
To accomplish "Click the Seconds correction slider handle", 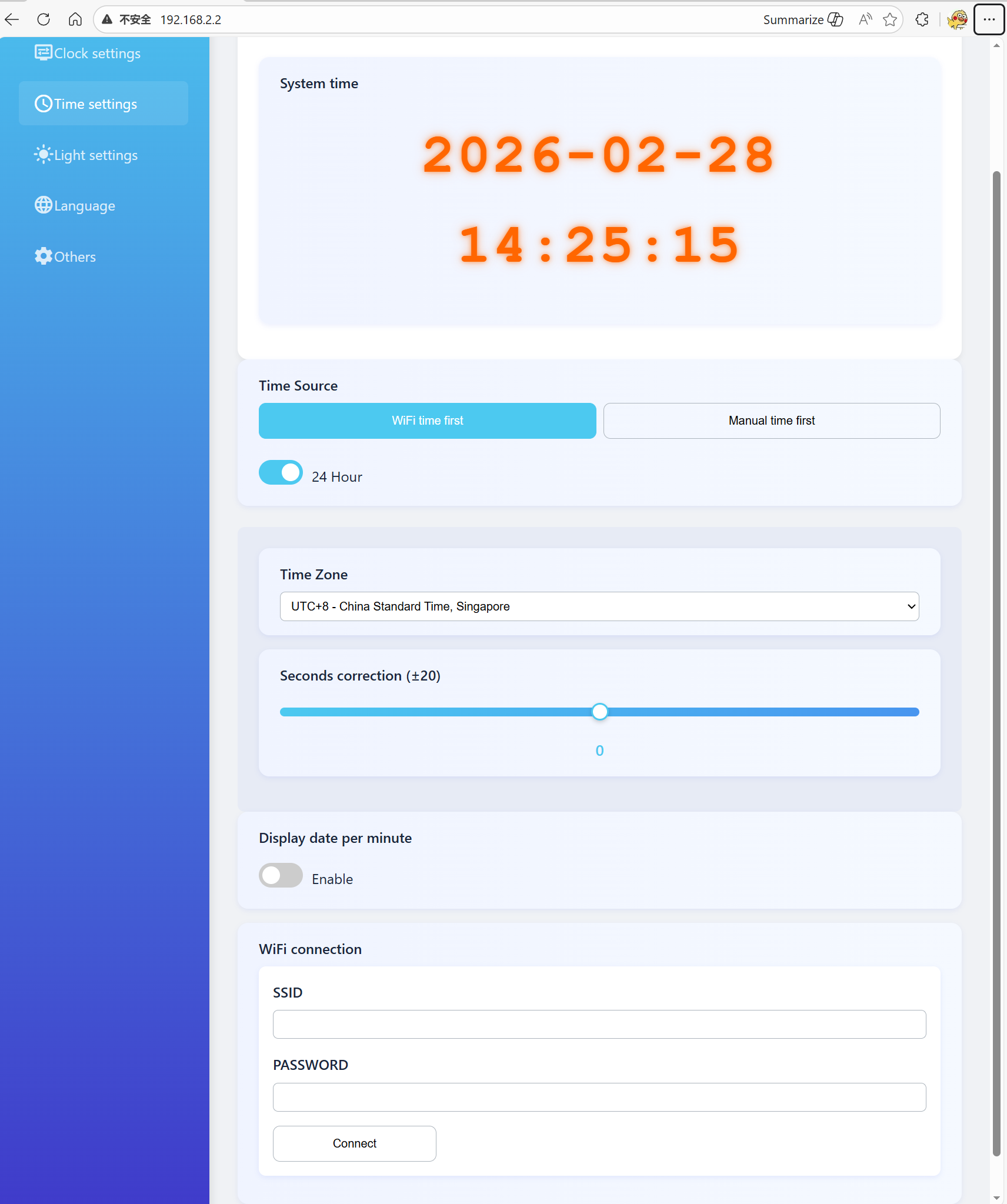I will [599, 712].
